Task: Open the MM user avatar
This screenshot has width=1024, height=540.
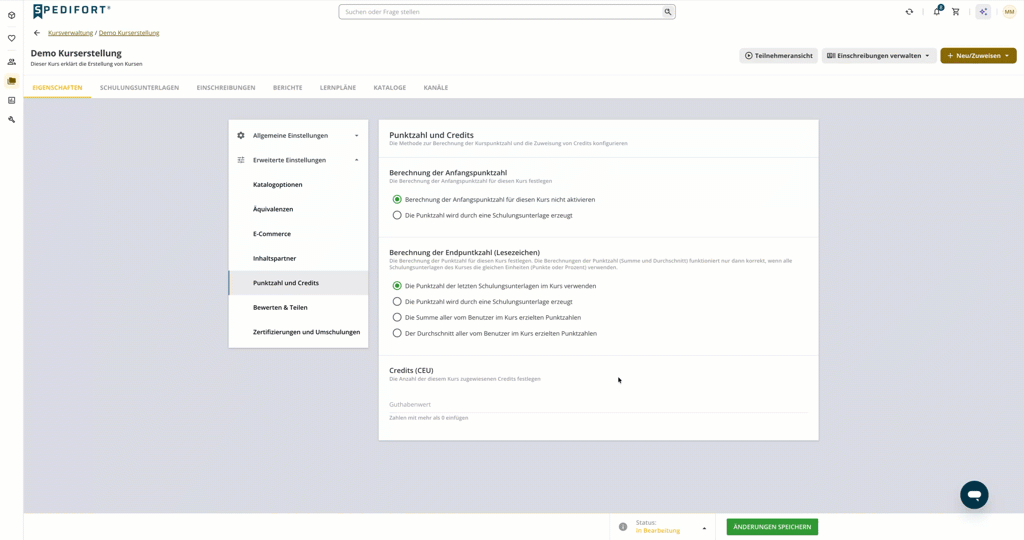Action: (x=1009, y=12)
